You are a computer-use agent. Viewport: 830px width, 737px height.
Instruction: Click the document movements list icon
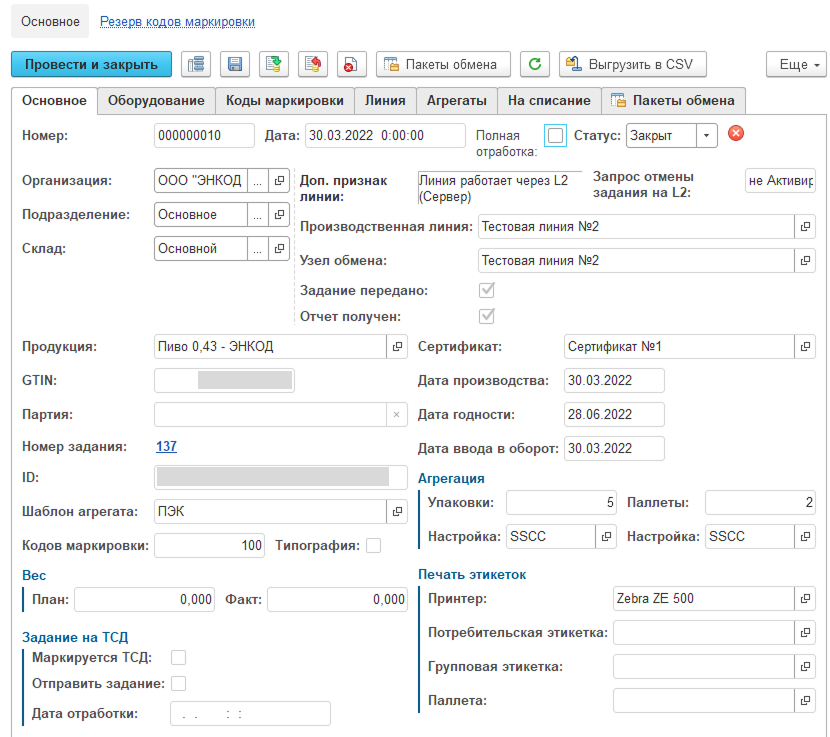click(x=196, y=65)
